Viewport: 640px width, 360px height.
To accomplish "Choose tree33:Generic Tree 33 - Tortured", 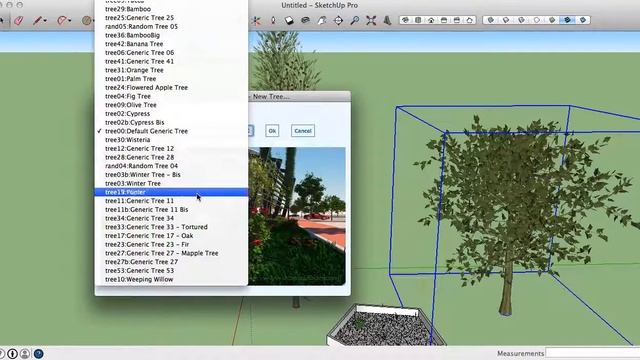I will tap(171, 227).
